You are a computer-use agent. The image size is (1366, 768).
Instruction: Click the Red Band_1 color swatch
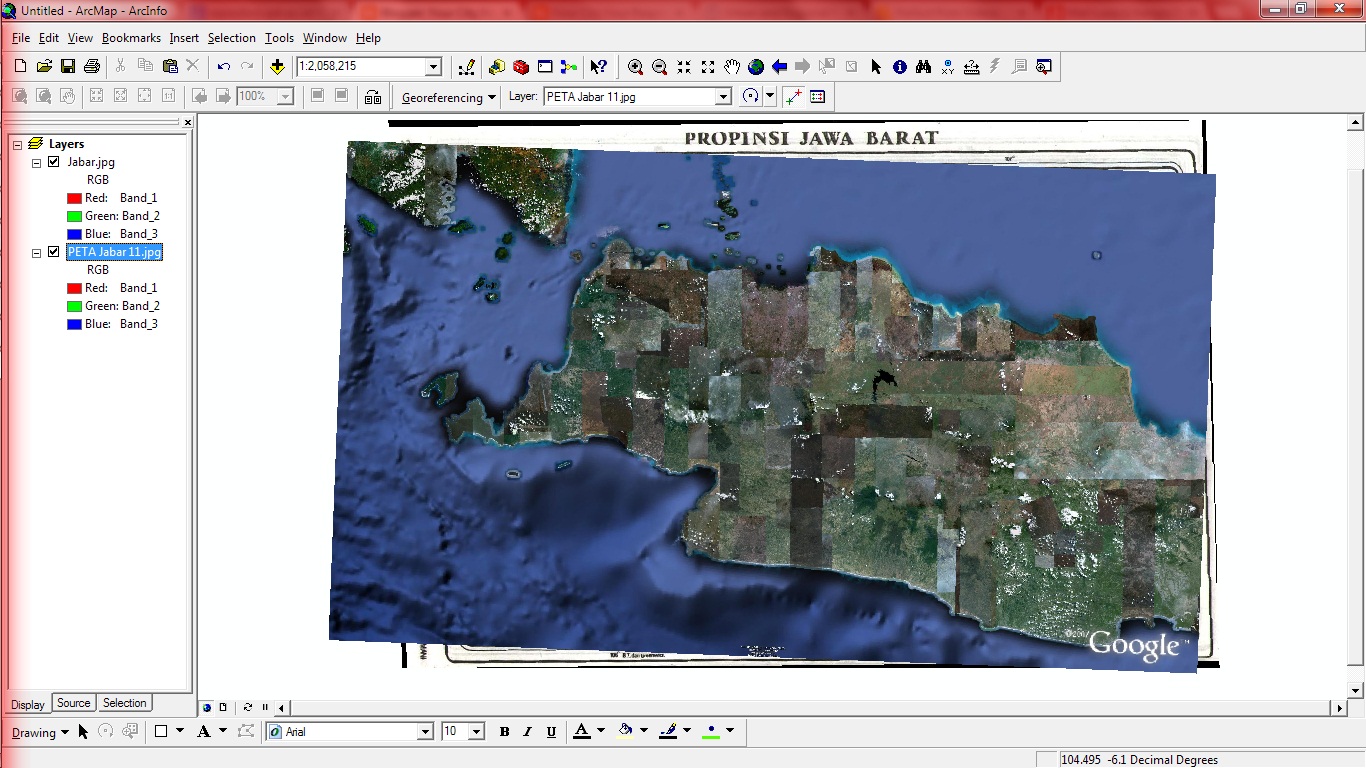click(74, 197)
